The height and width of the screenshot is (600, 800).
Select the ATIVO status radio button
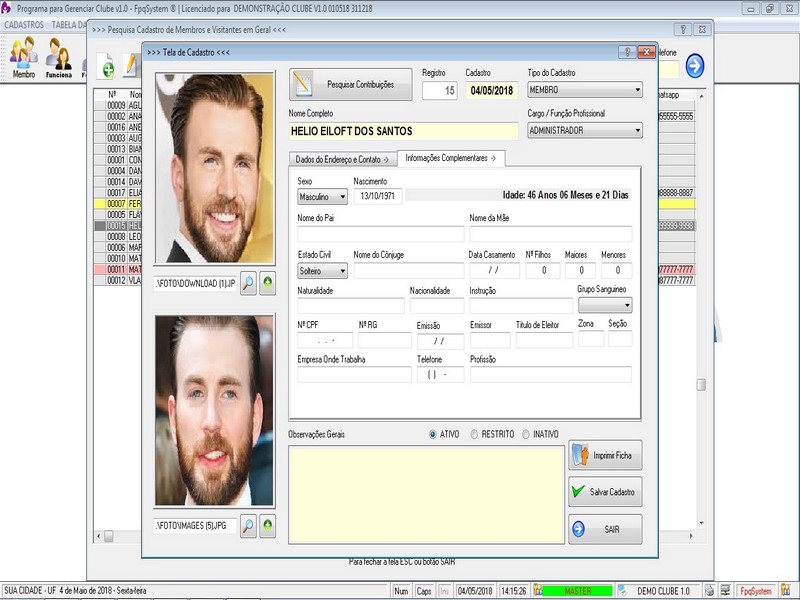[433, 434]
